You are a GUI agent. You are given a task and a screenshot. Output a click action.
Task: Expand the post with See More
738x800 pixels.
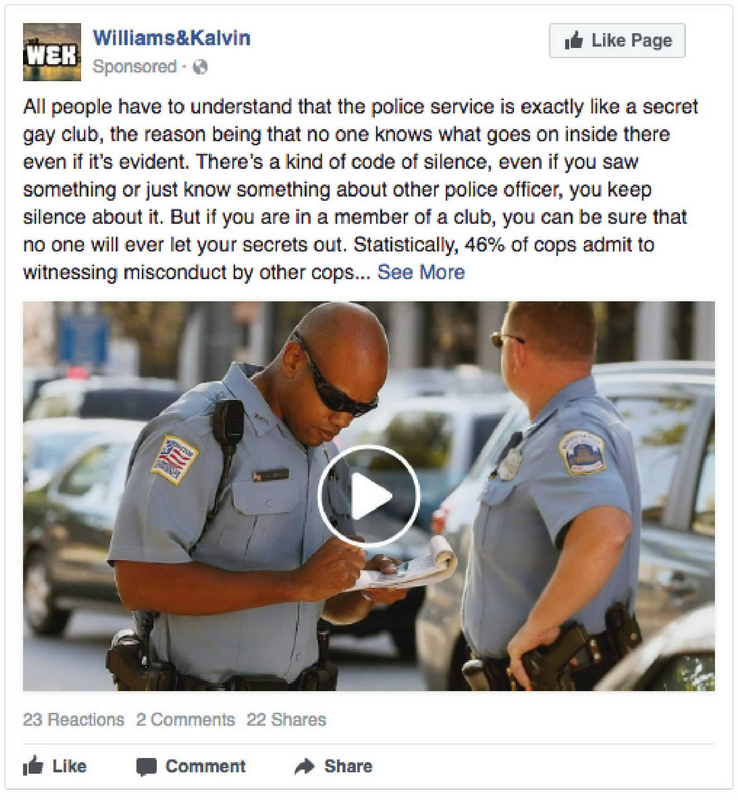421,272
